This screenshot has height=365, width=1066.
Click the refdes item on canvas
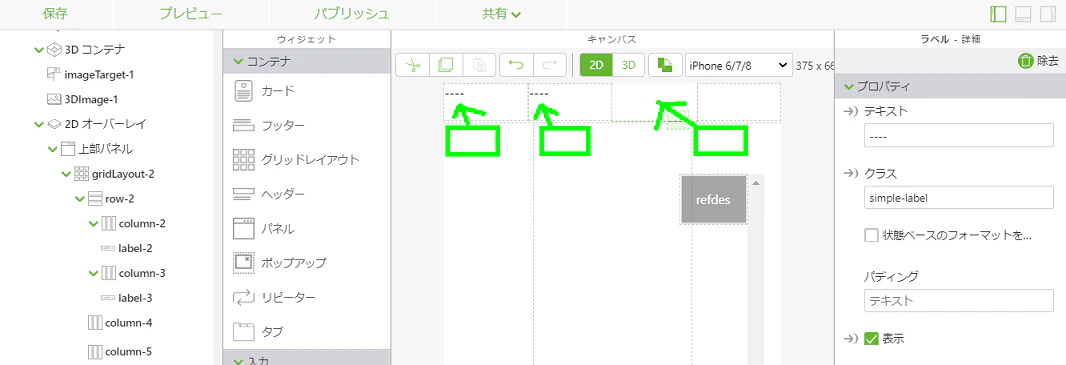tap(714, 200)
